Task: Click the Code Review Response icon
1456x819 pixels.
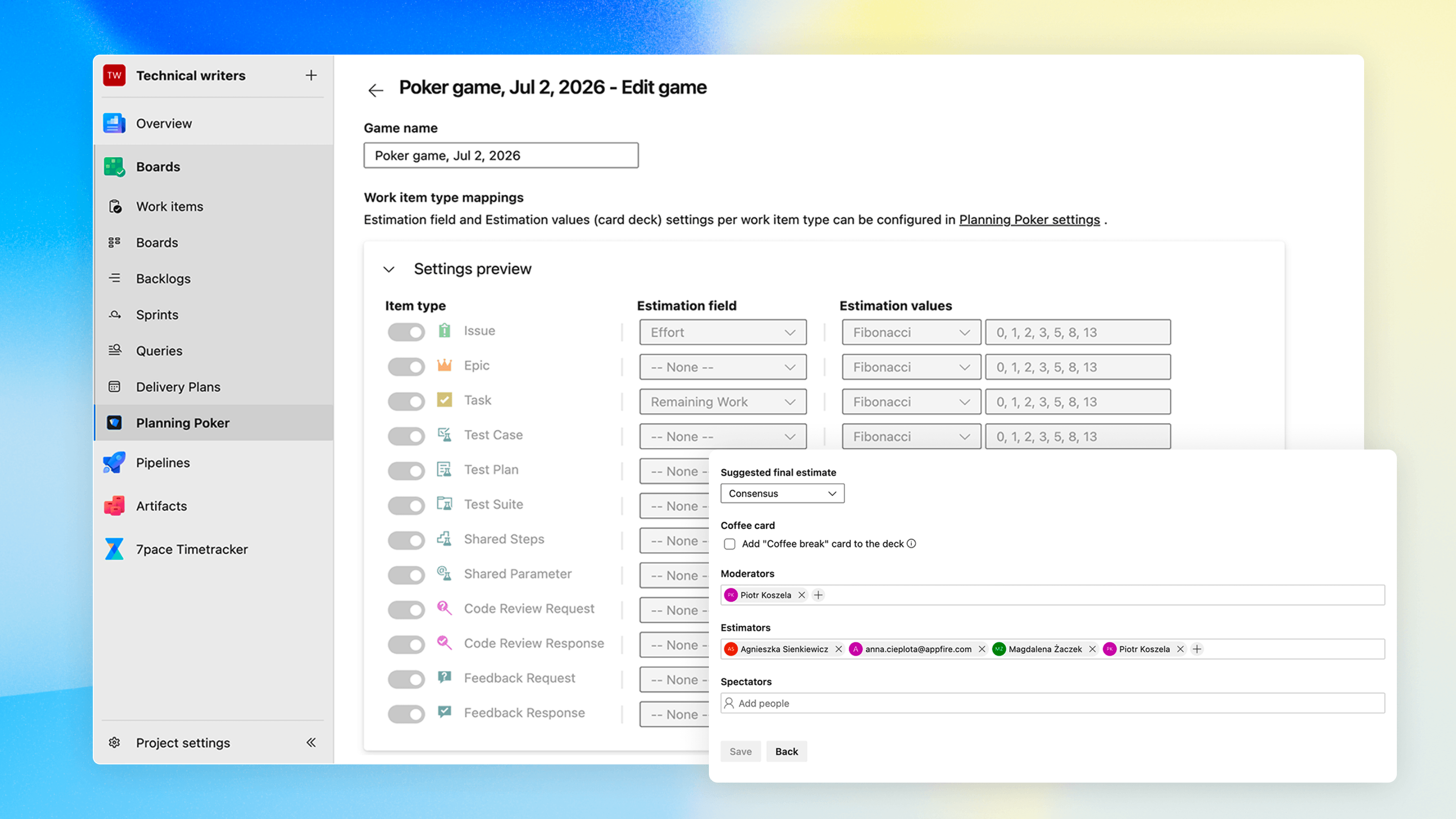Action: [445, 642]
